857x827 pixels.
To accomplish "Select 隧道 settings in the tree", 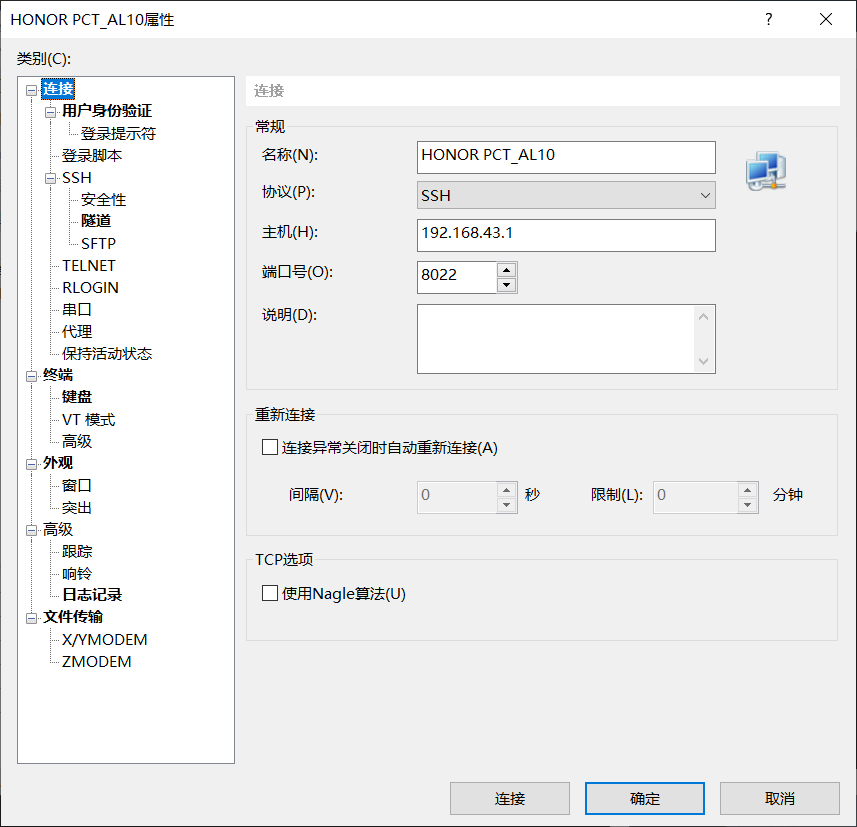I will 96,221.
